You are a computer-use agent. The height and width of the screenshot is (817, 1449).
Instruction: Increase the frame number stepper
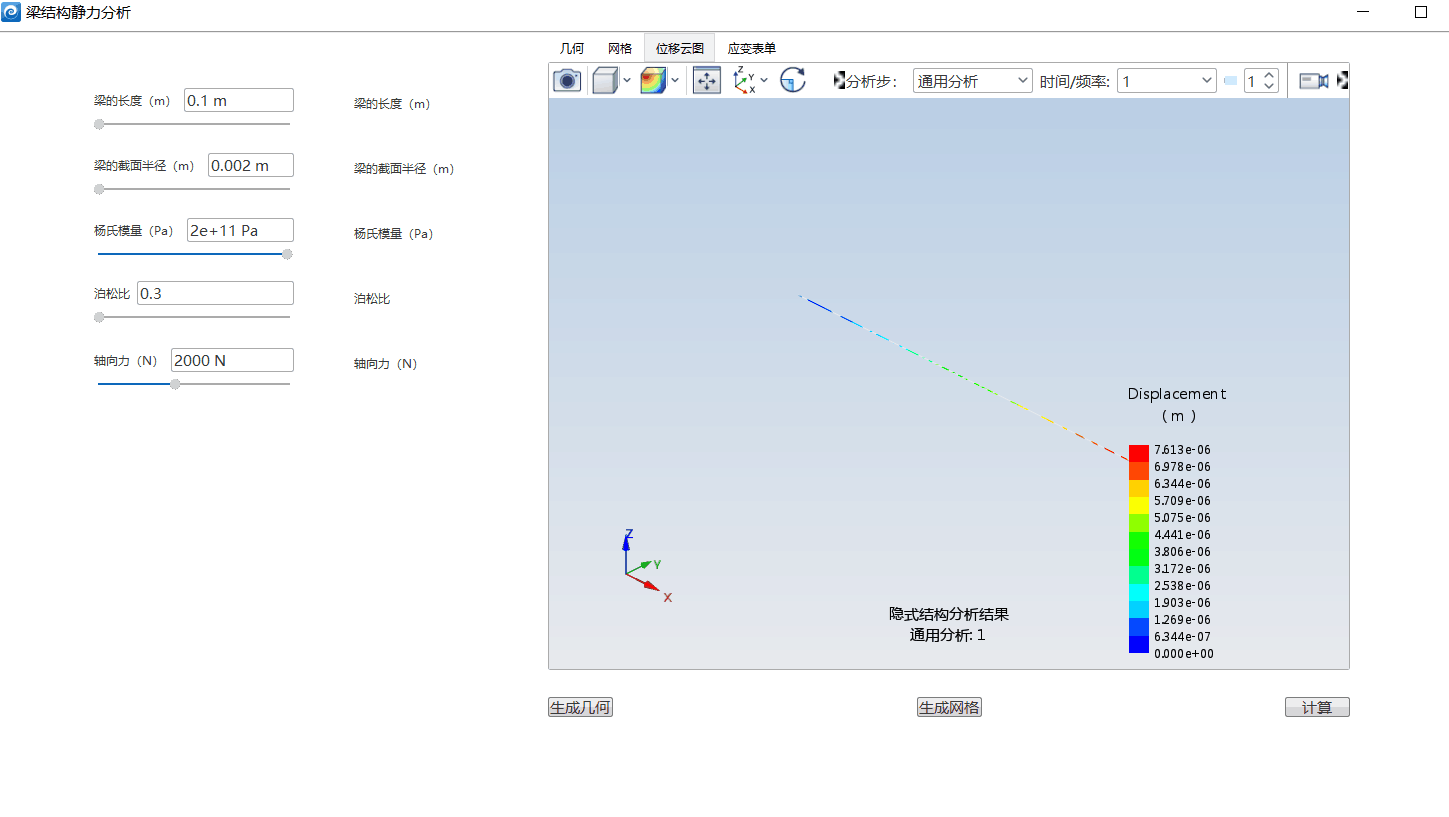coord(1269,76)
